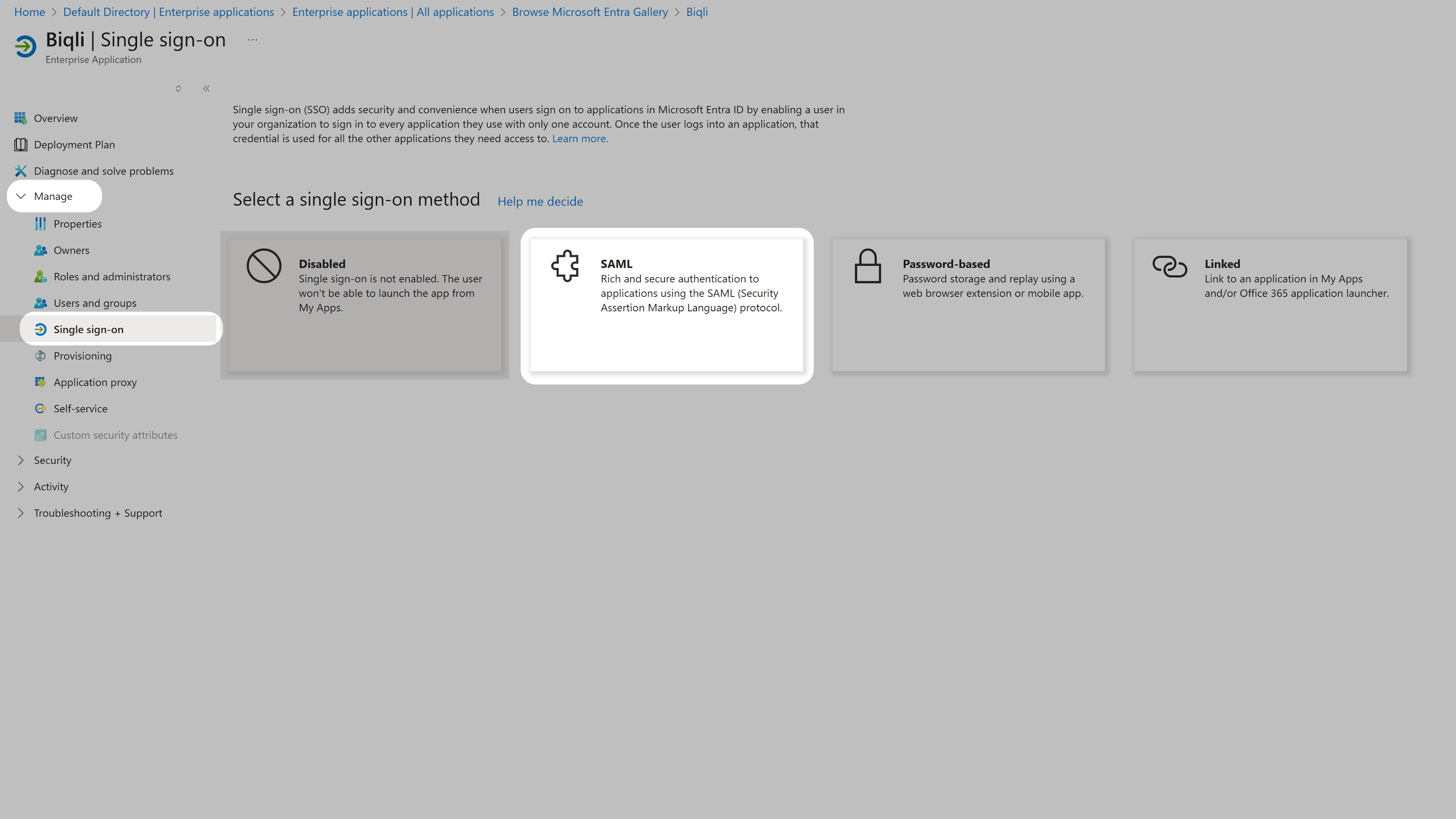Click the Properties bars icon
Screen dimensions: 1456x819
click(x=40, y=224)
